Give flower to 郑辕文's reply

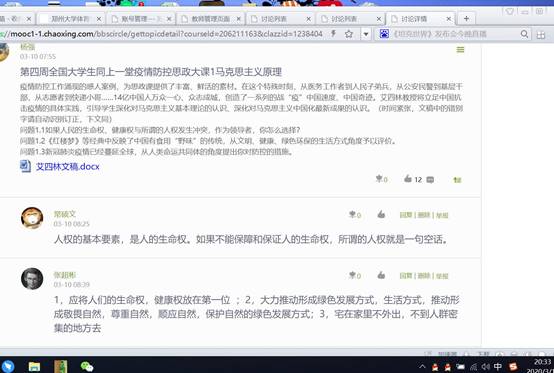click(354, 215)
